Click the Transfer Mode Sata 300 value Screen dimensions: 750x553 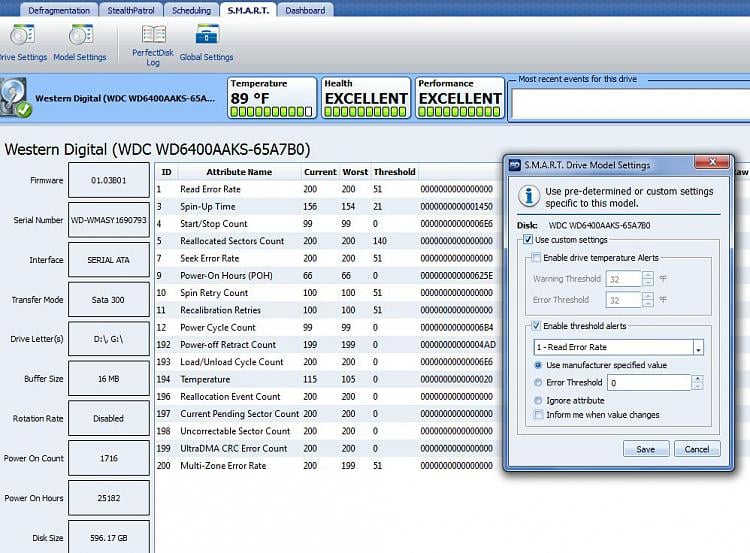pos(109,299)
